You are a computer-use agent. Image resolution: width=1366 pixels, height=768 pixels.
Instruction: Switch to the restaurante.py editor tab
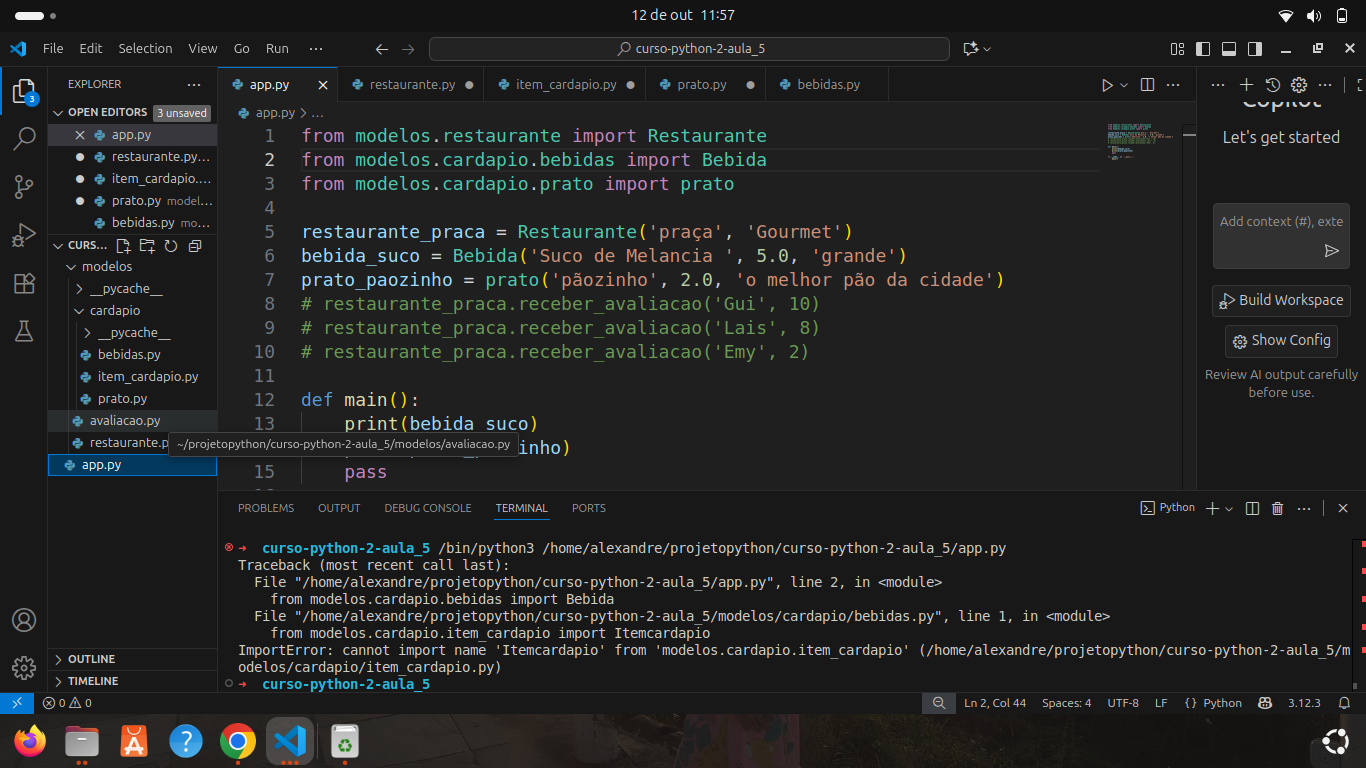(x=411, y=85)
